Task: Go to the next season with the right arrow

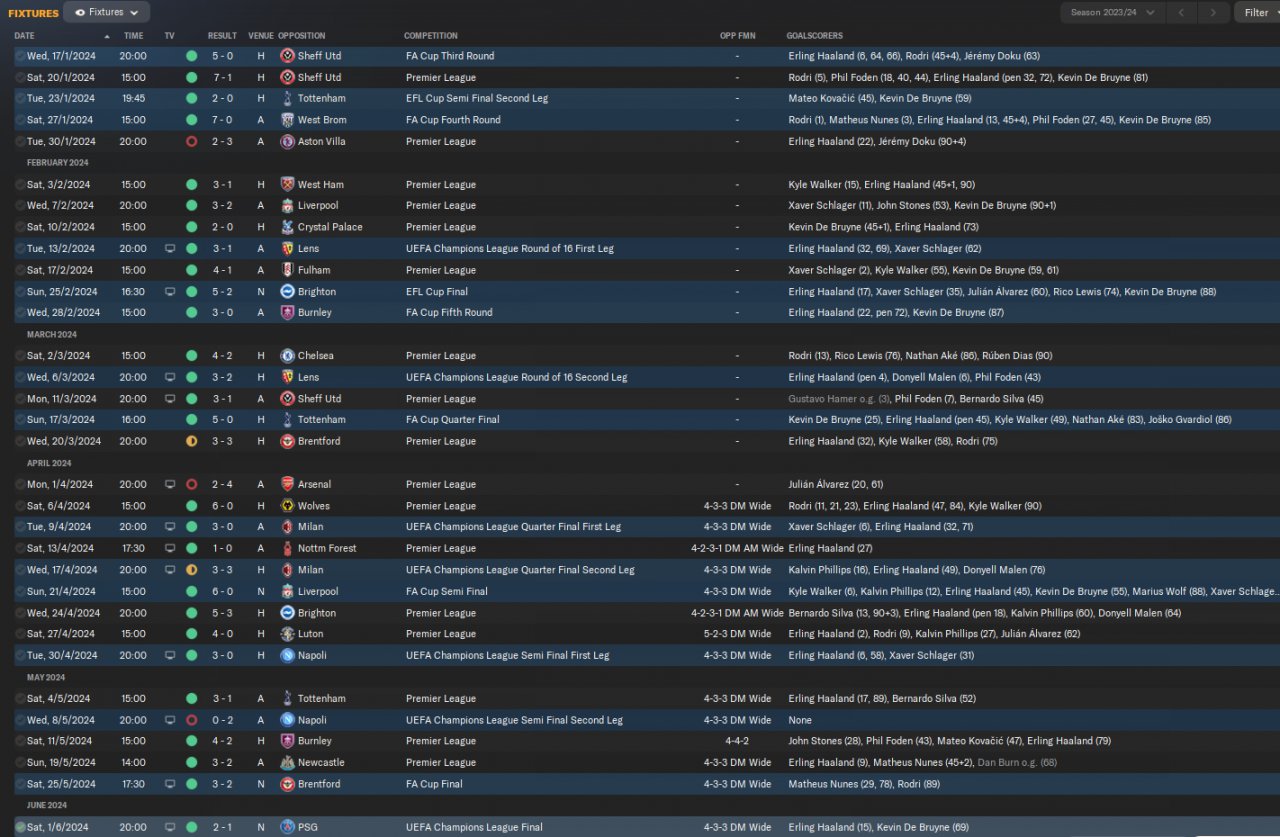Action: tap(1213, 13)
